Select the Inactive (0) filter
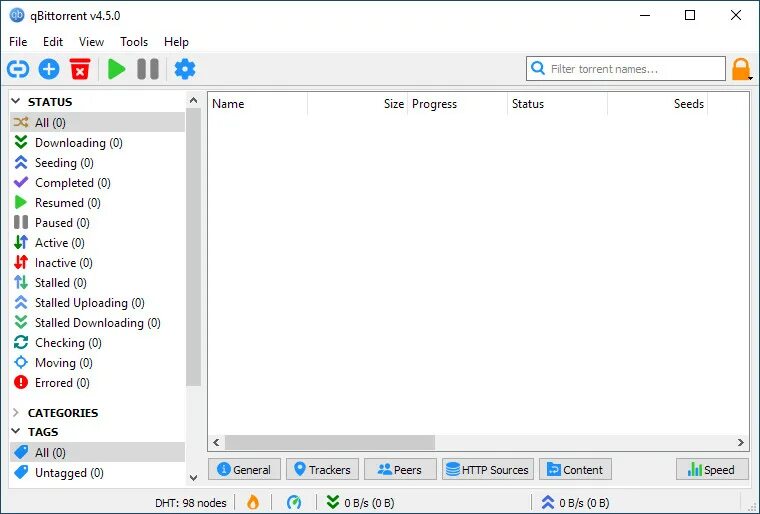 (x=97, y=262)
